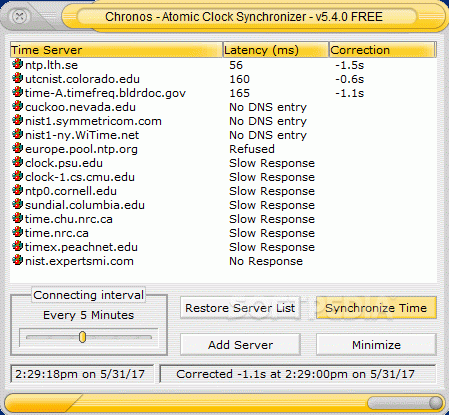Viewport: 449px width, 415px height.
Task: Click the Refused status for europe.pool.ntp.org
Action: point(252,149)
